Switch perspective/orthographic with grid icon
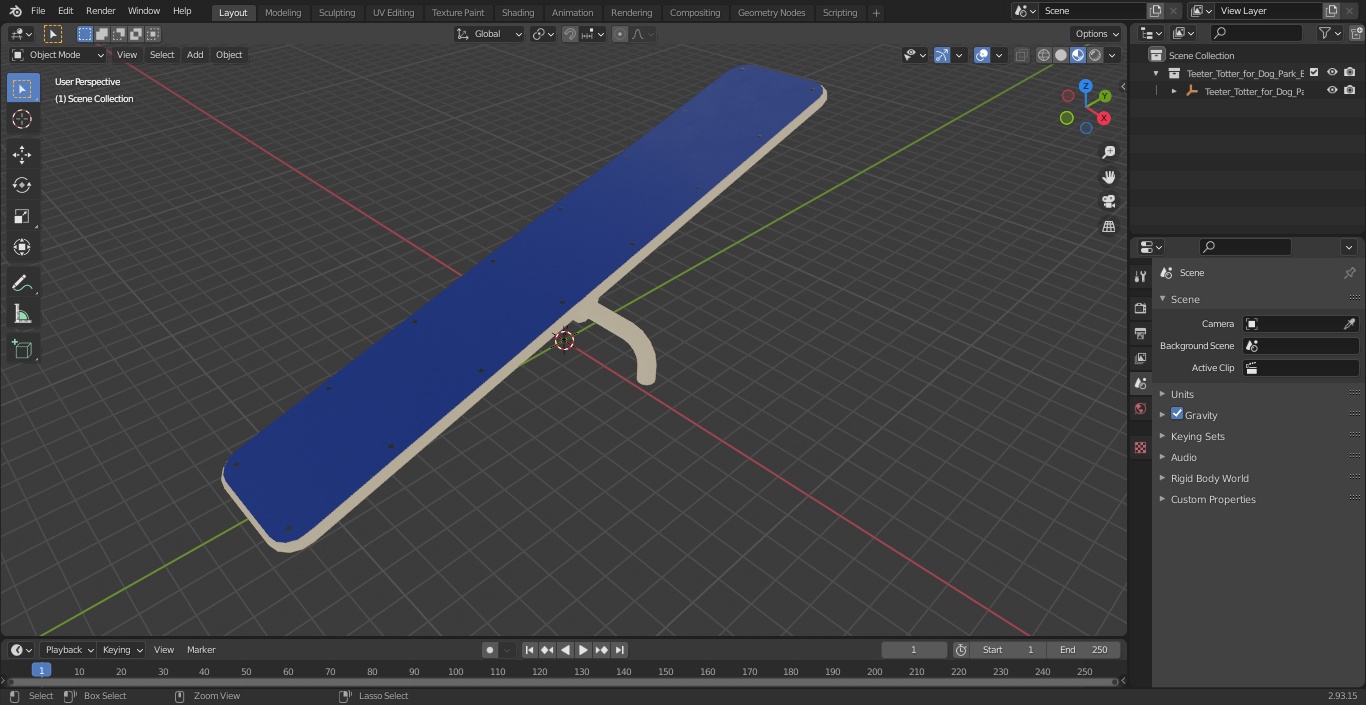 tap(1109, 226)
